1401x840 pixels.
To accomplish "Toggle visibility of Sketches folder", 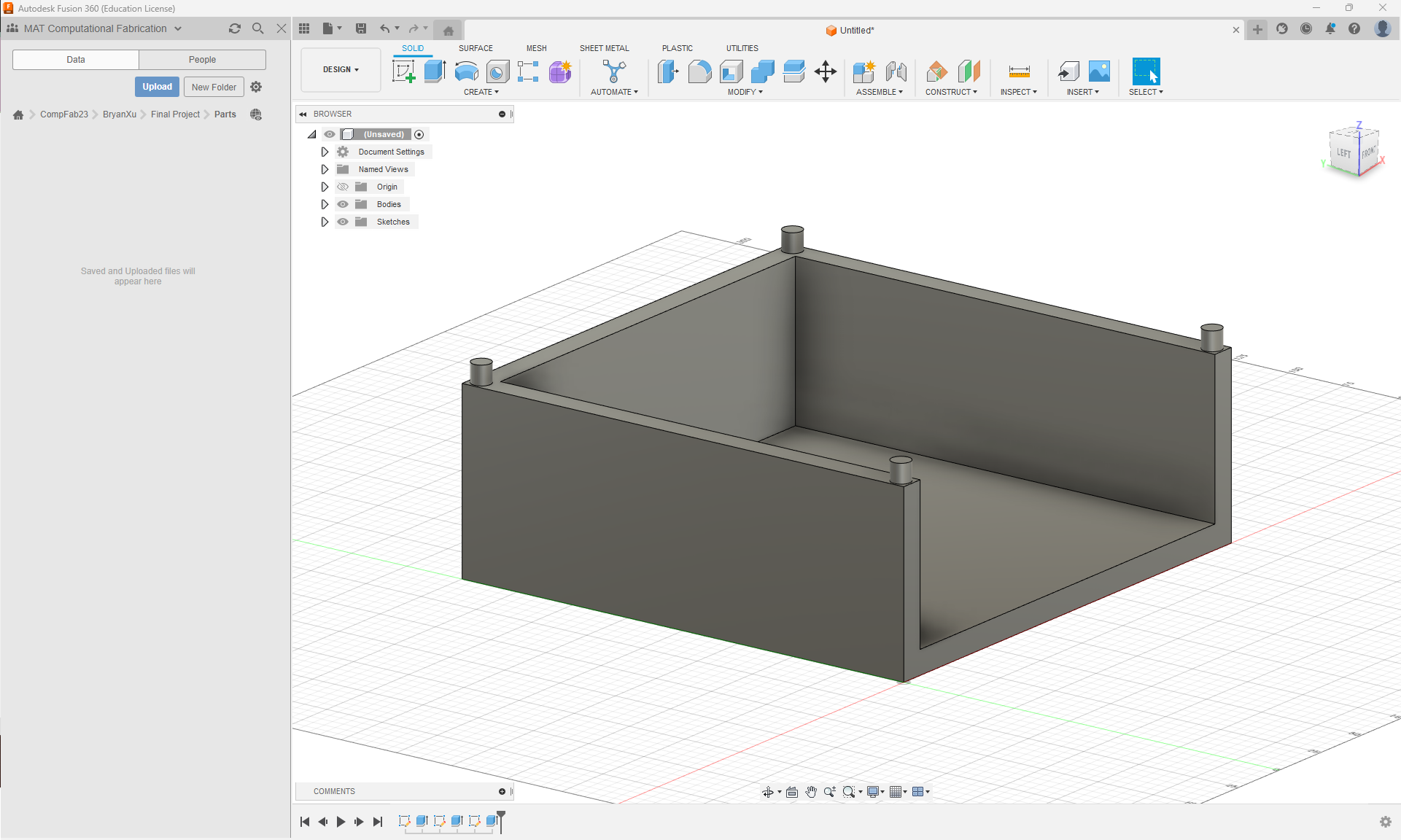I will click(343, 222).
